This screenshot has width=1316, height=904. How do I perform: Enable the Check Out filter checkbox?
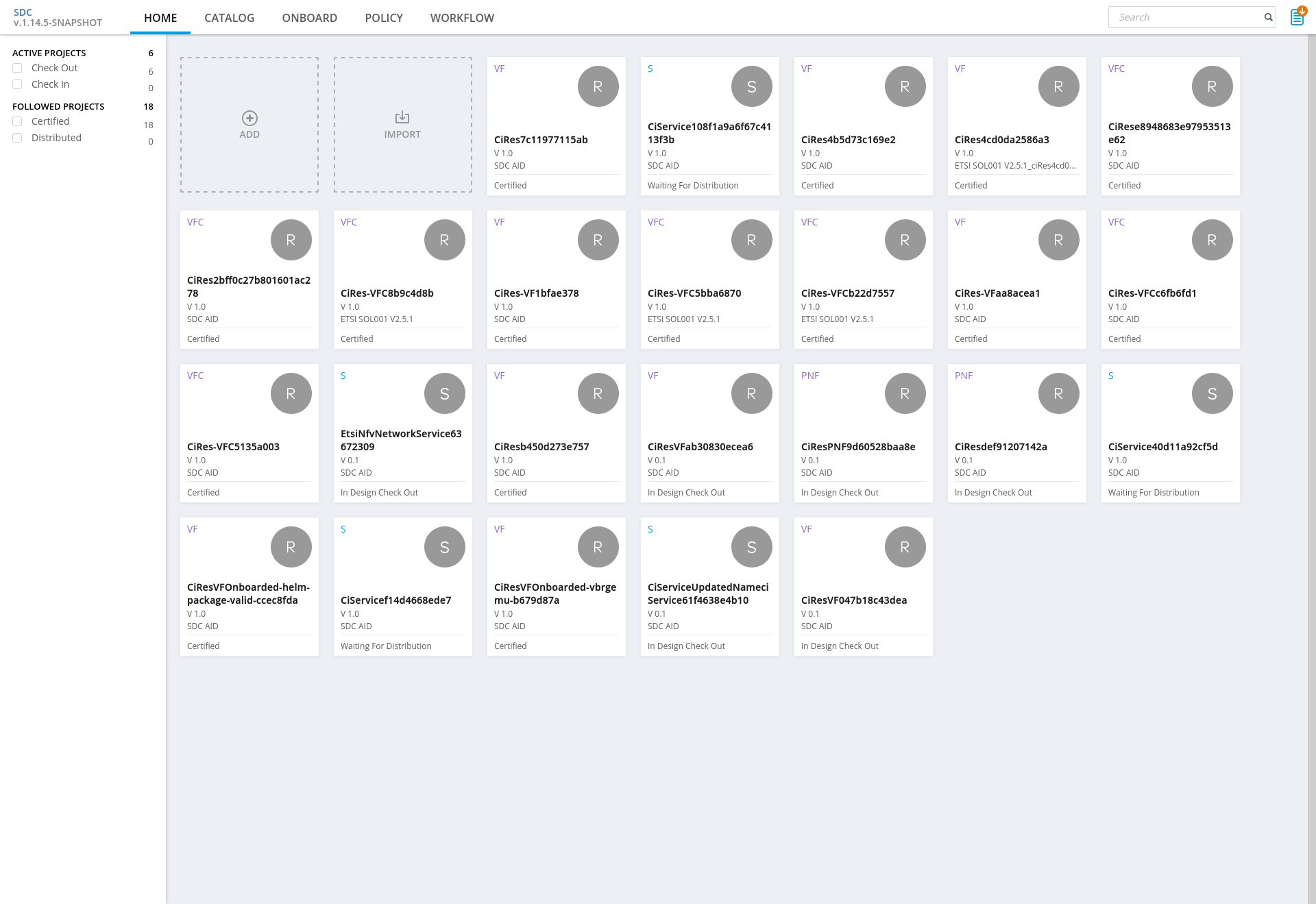click(x=17, y=68)
